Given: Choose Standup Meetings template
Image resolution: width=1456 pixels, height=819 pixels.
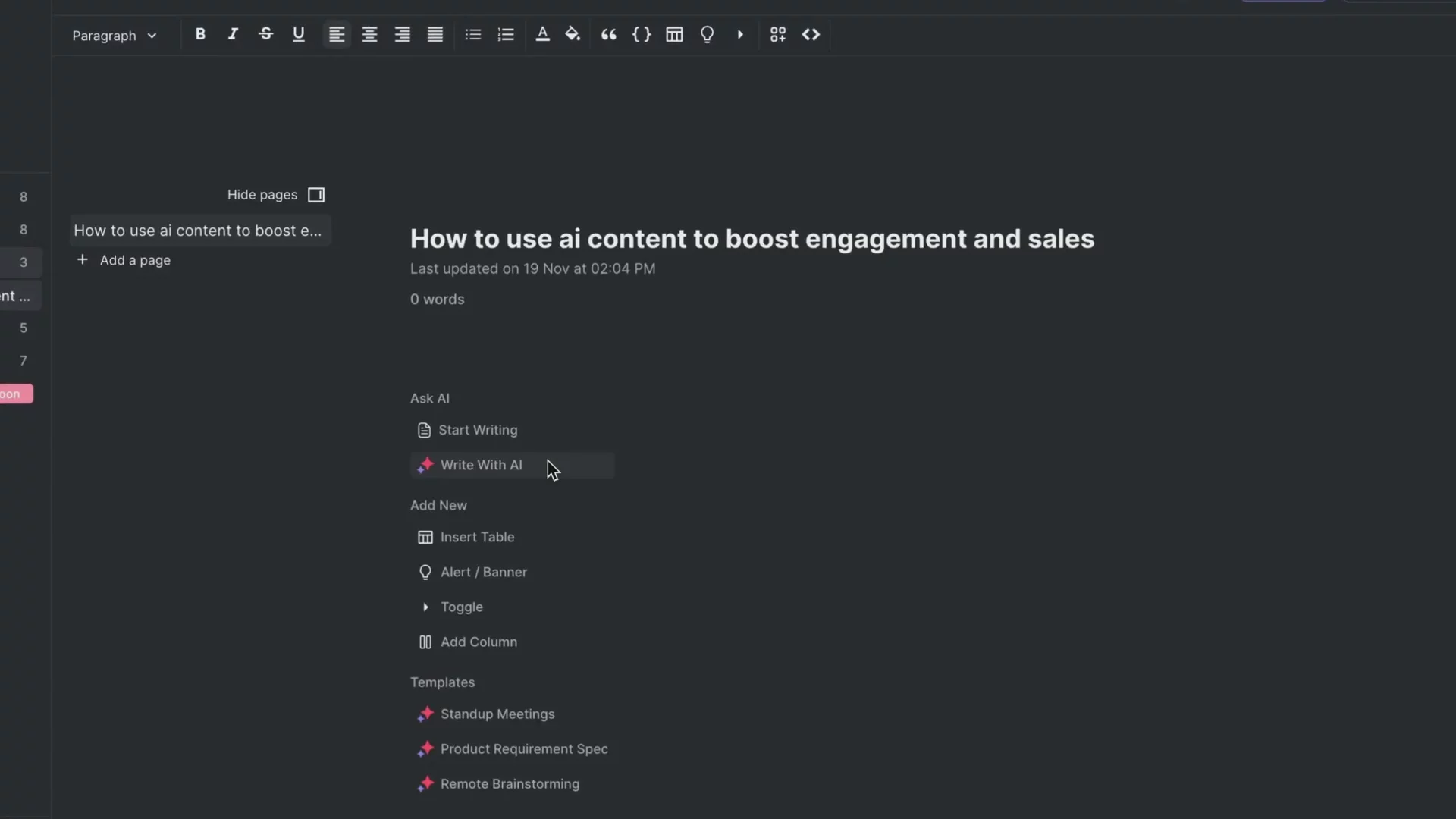Looking at the screenshot, I should [497, 714].
